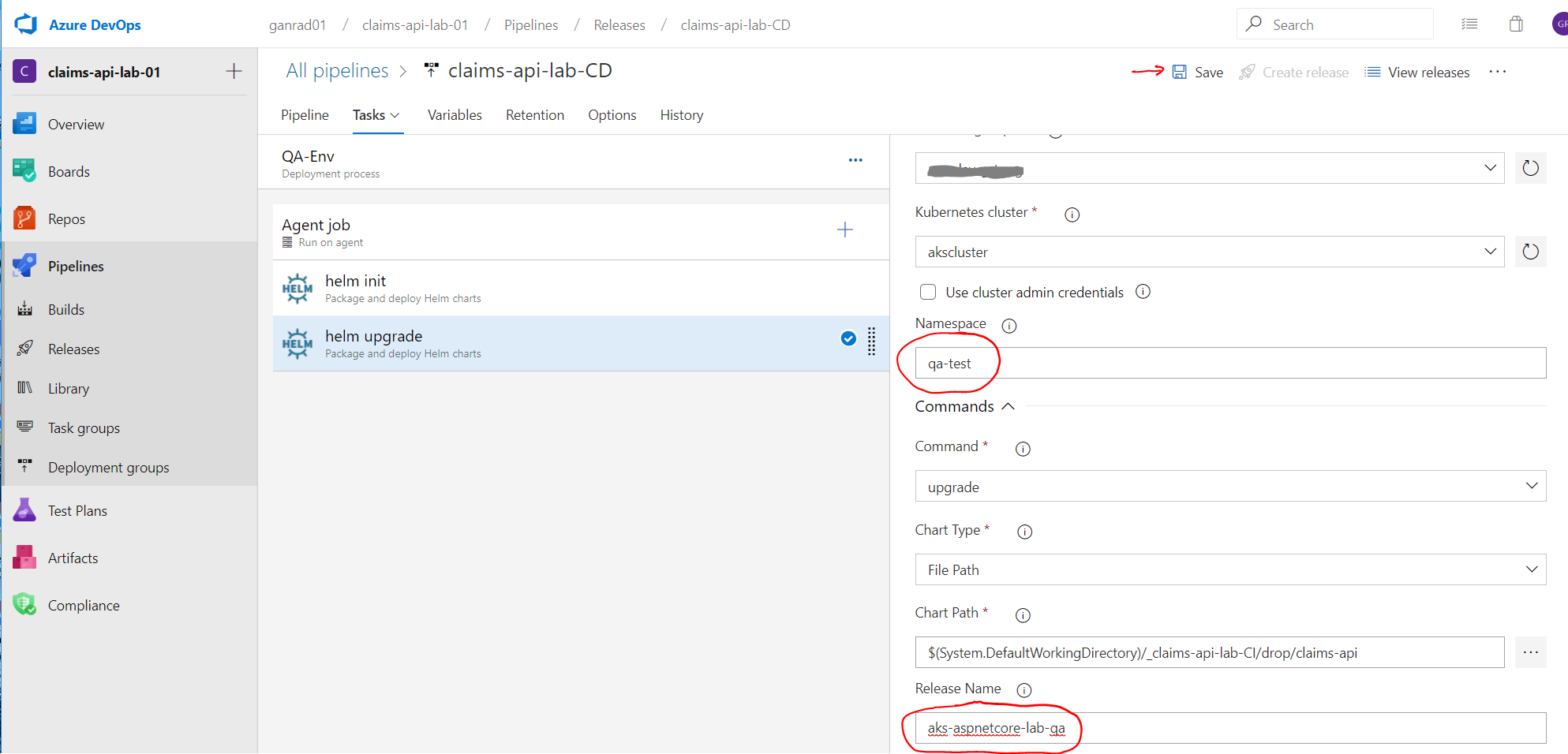Open the Artifacts sidebar icon
1568x754 pixels.
tap(24, 558)
